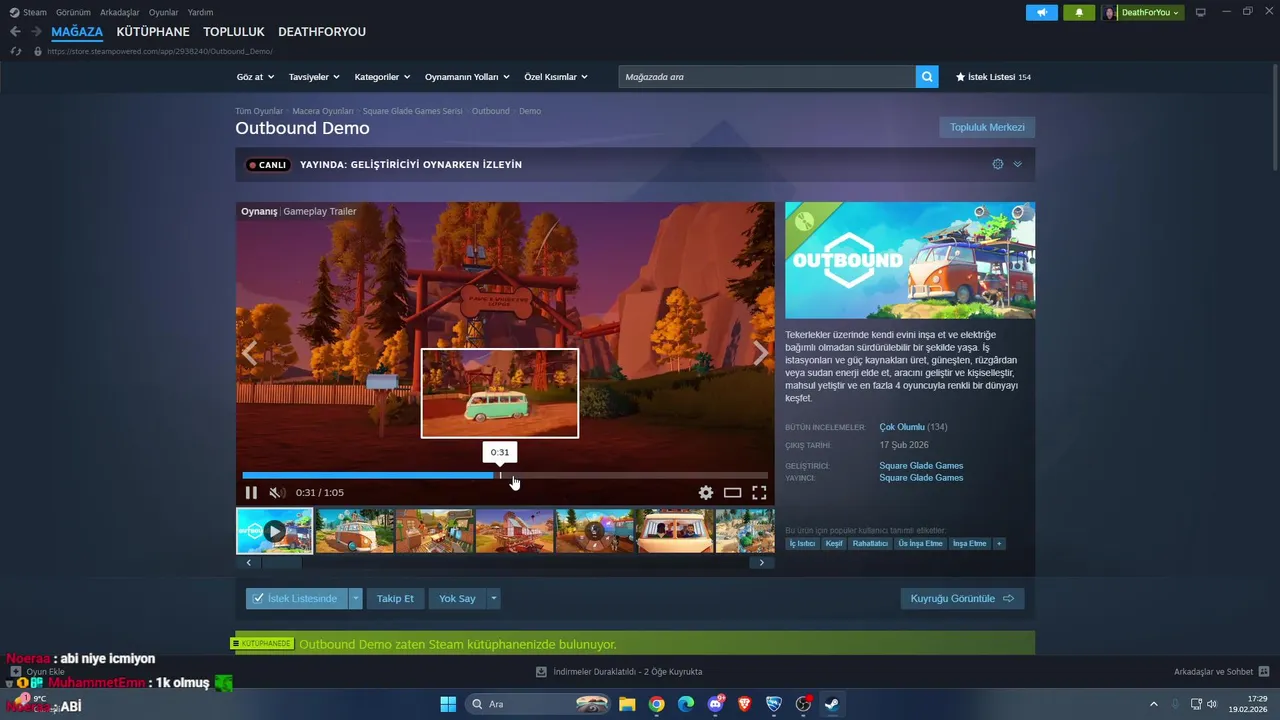
Task: Pause the gameplay trailer video
Action: pyautogui.click(x=251, y=493)
